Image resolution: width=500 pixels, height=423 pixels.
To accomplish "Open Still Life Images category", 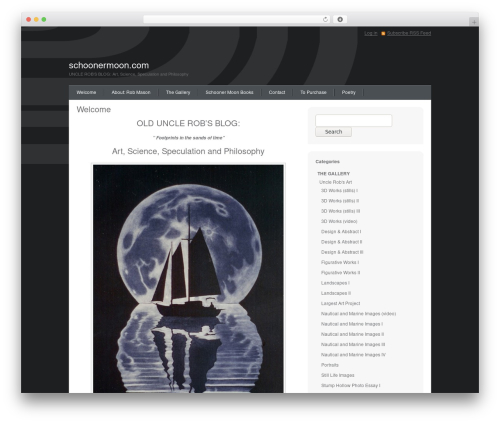I will pyautogui.click(x=338, y=375).
